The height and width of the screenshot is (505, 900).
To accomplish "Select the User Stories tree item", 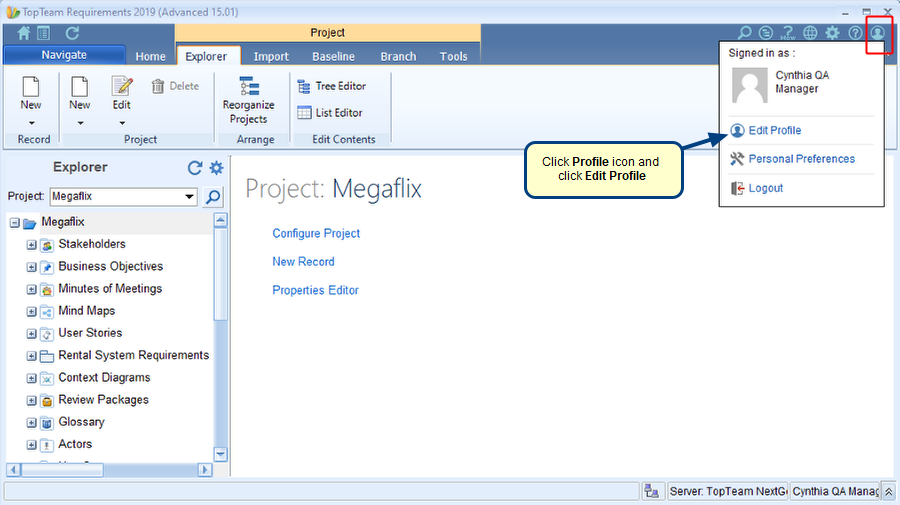I will click(90, 333).
